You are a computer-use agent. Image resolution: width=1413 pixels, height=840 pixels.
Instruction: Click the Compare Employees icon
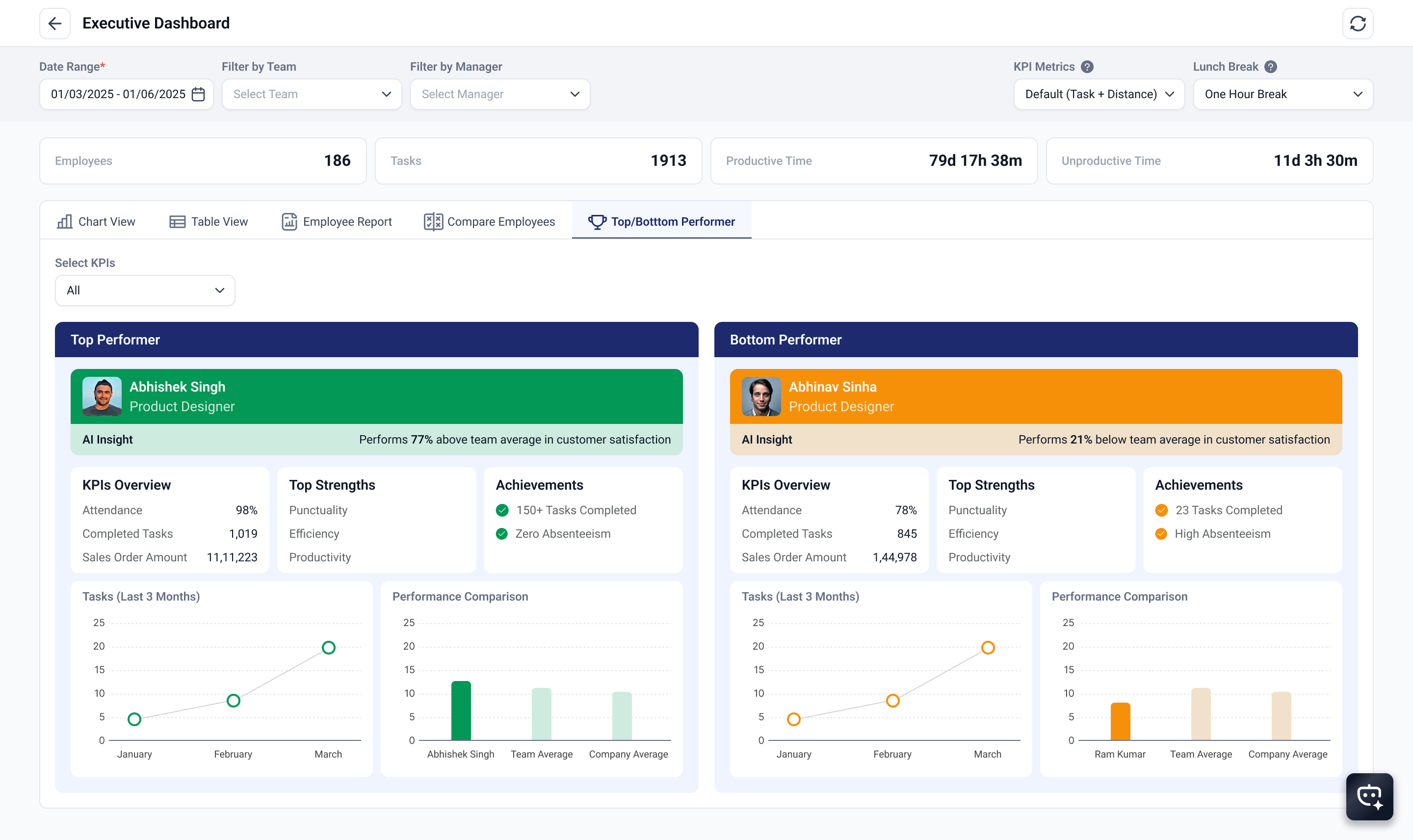coord(433,221)
